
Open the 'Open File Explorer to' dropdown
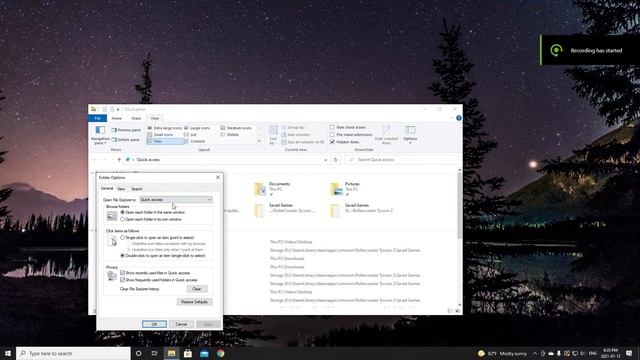[x=176, y=200]
